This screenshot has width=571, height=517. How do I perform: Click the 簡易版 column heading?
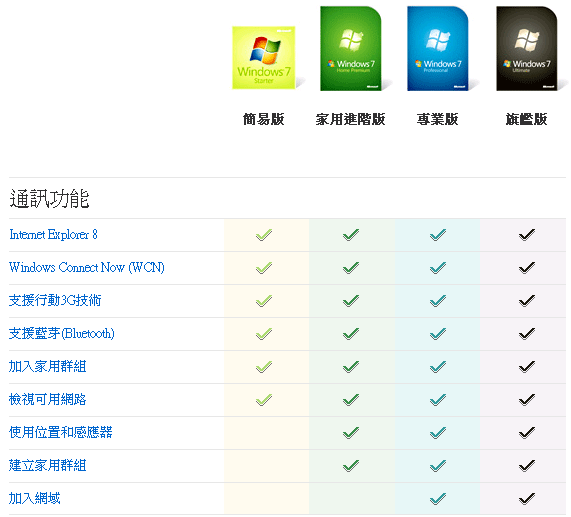tap(264, 119)
